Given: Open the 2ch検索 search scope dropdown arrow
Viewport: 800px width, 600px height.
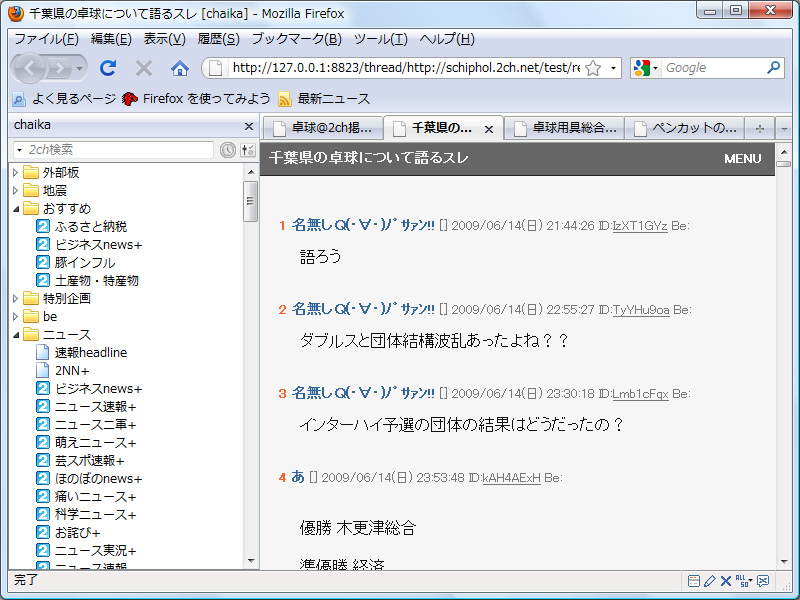Looking at the screenshot, I should 19,150.
